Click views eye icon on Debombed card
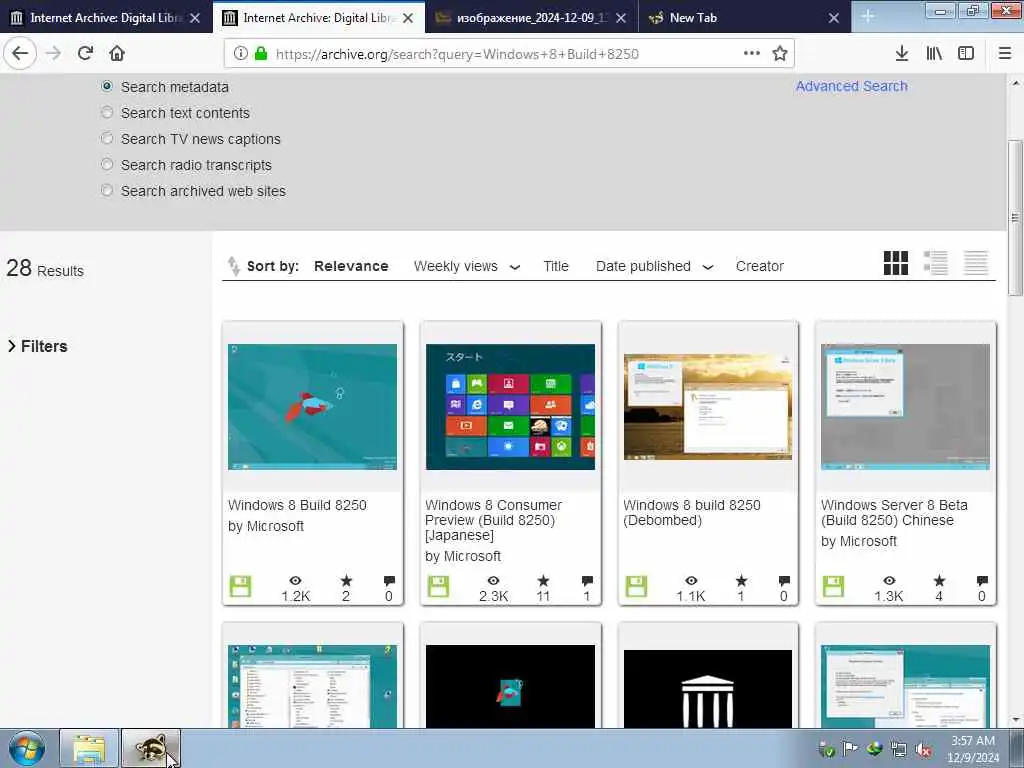Screen dimensions: 1024x768 pyautogui.click(x=692, y=581)
